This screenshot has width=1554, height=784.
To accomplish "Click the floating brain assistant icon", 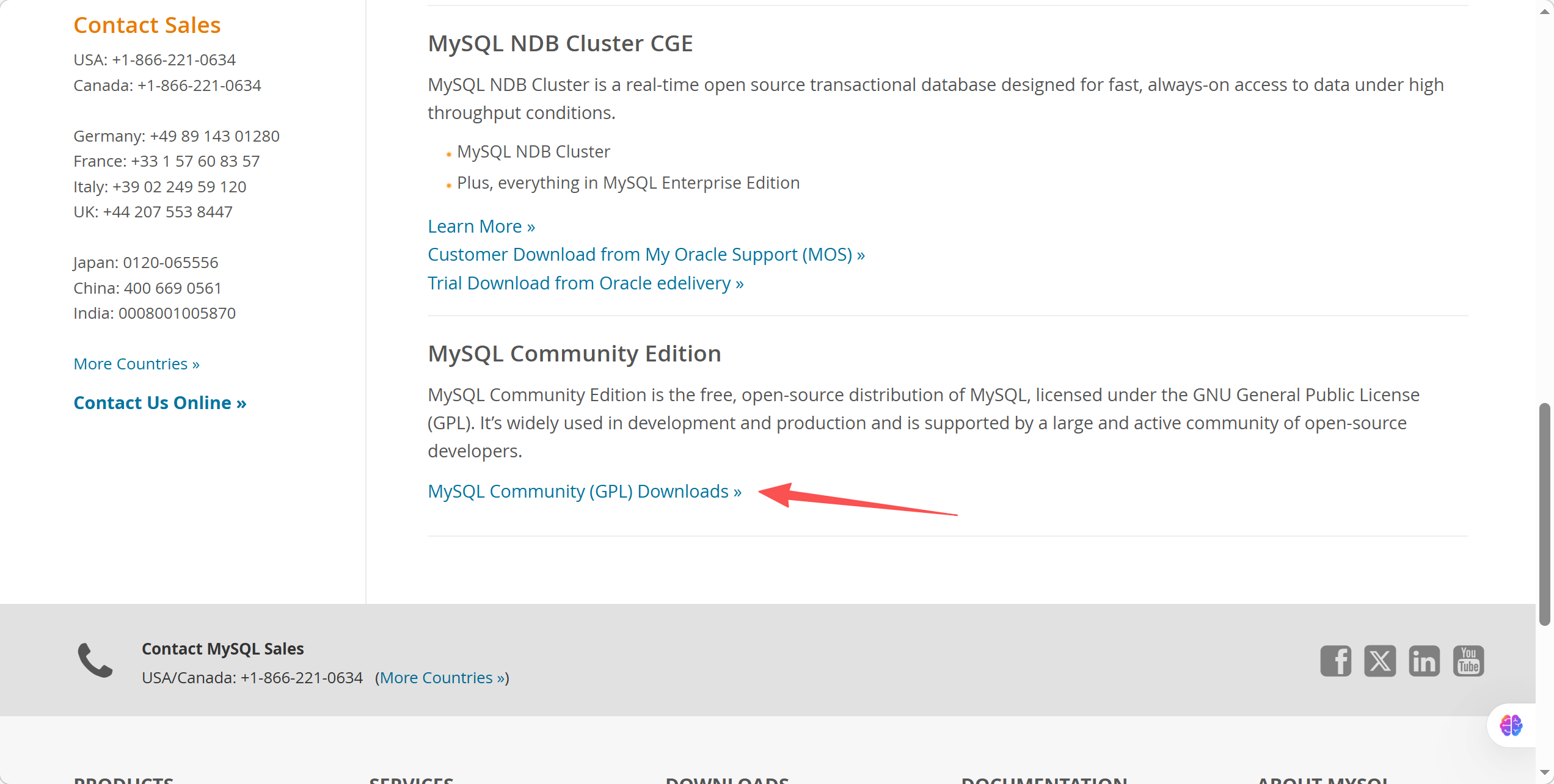I will pyautogui.click(x=1511, y=725).
